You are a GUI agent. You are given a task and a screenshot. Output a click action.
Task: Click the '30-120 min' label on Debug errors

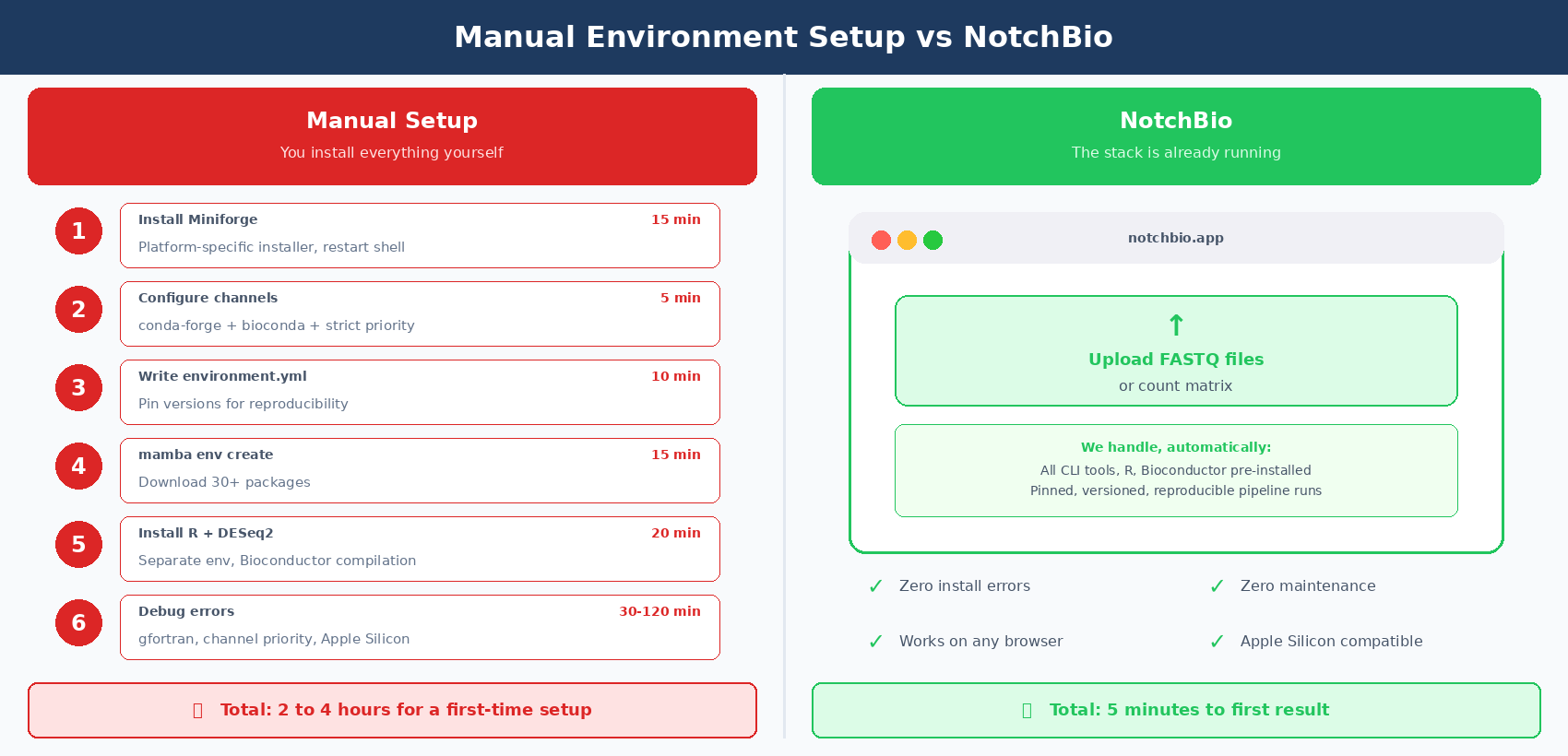click(659, 611)
